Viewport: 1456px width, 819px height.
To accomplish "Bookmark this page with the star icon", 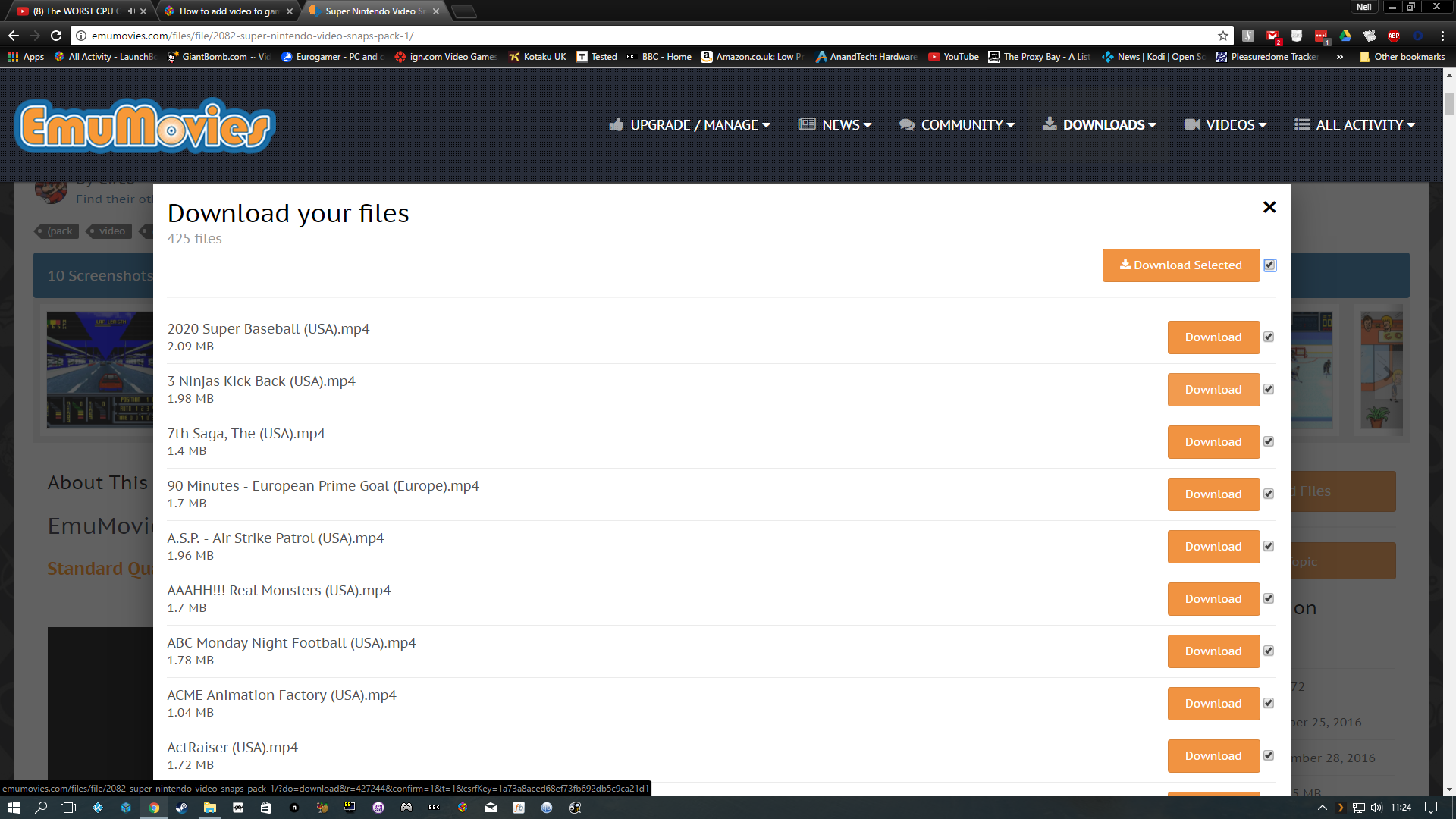I will point(1222,36).
